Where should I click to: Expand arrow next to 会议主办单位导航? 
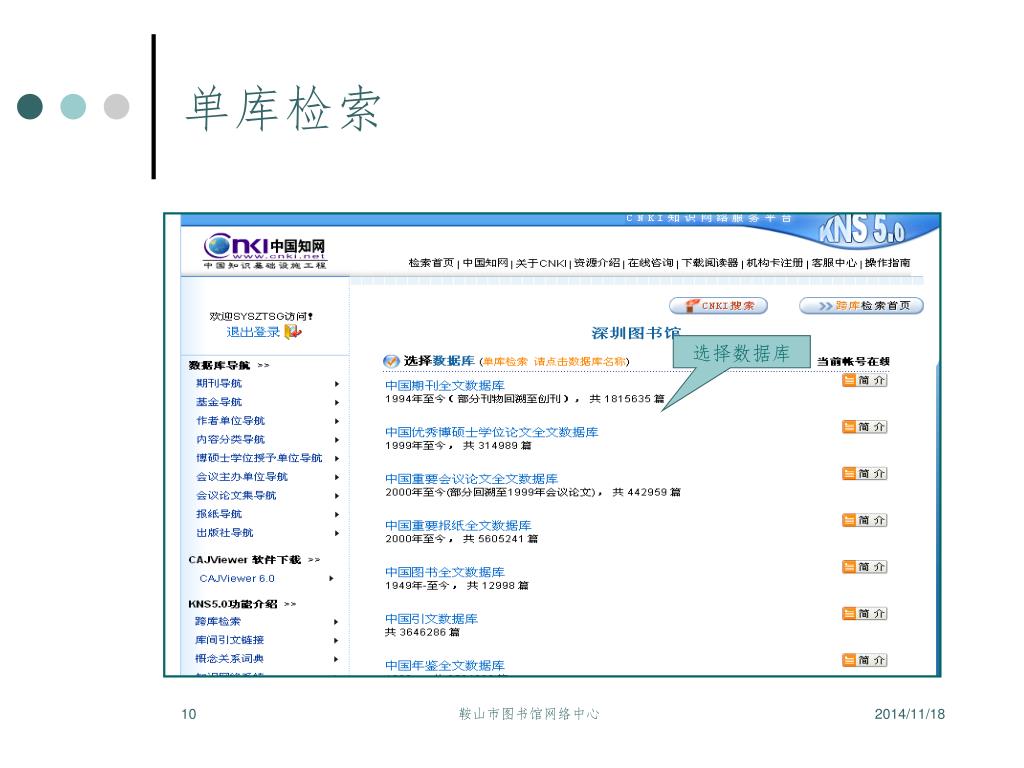click(337, 477)
